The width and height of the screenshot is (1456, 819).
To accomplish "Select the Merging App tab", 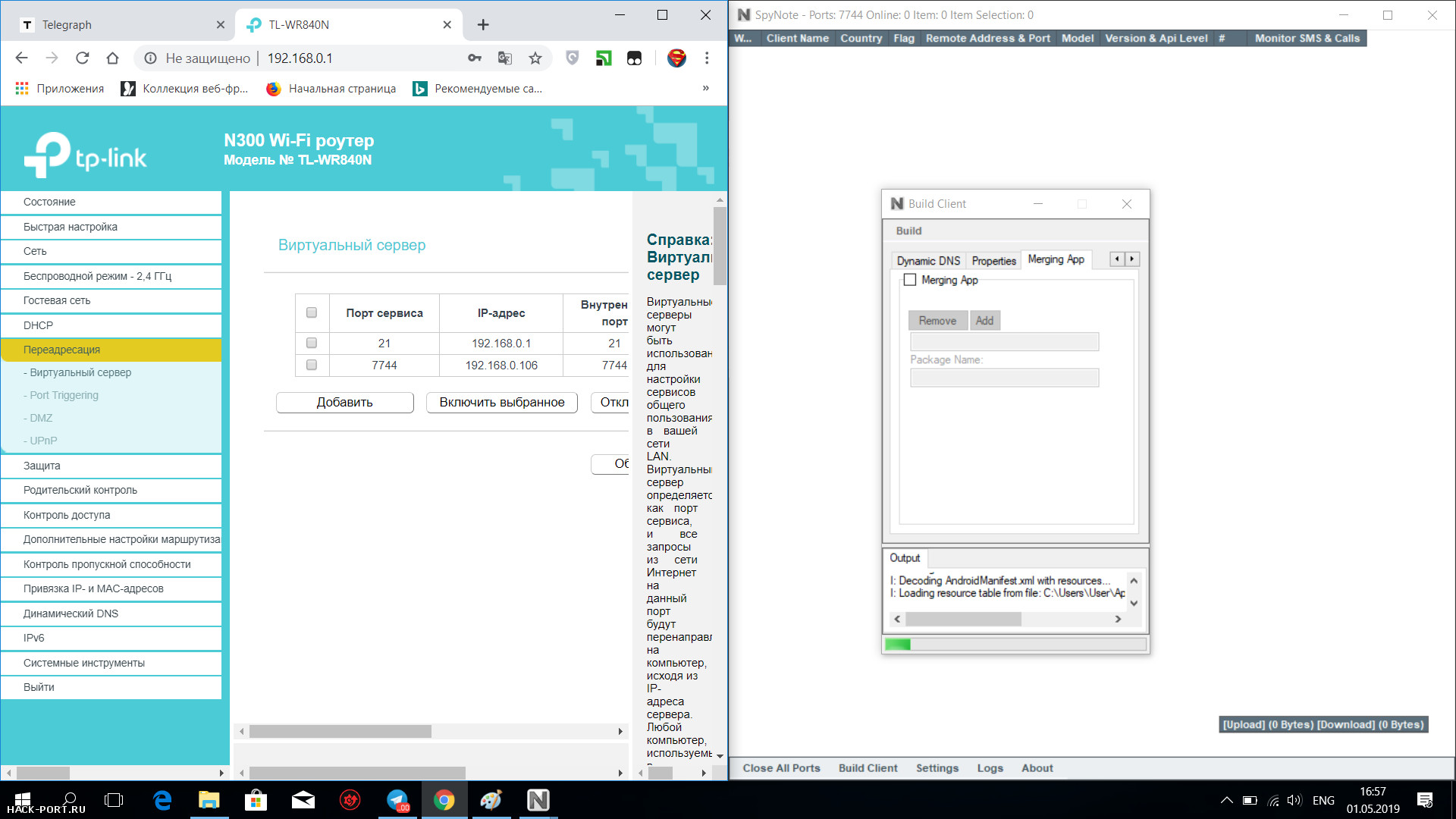I will coord(1056,259).
